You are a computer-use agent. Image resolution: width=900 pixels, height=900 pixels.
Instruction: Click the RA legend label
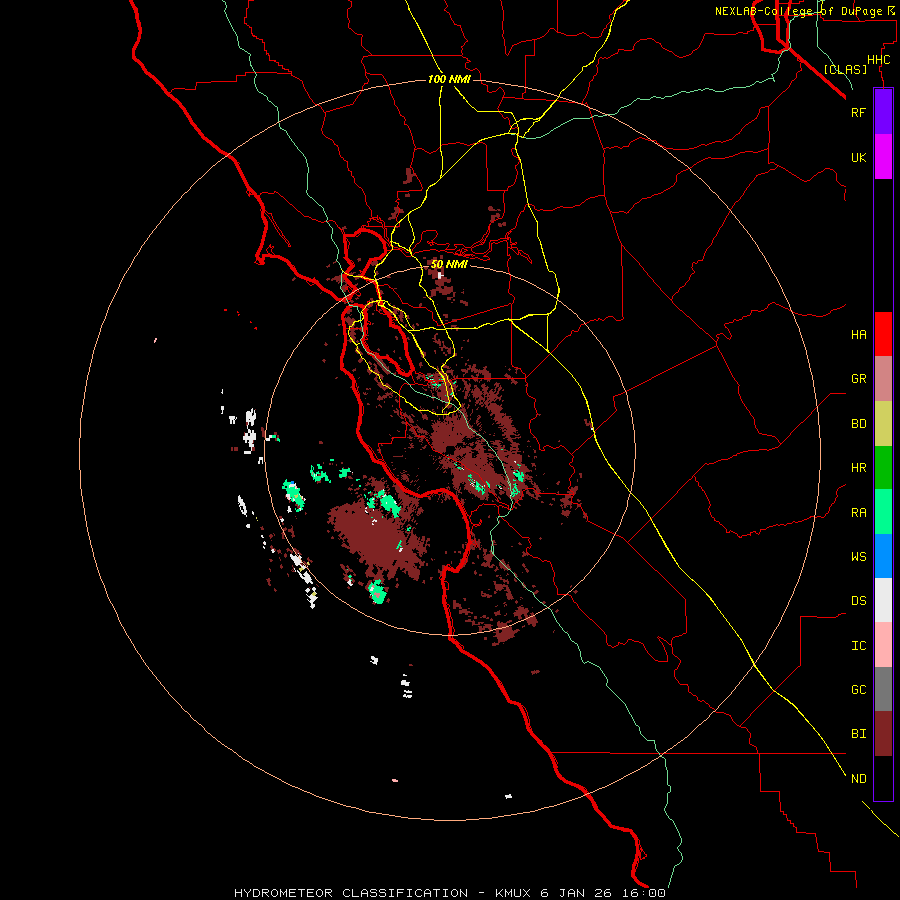[858, 513]
